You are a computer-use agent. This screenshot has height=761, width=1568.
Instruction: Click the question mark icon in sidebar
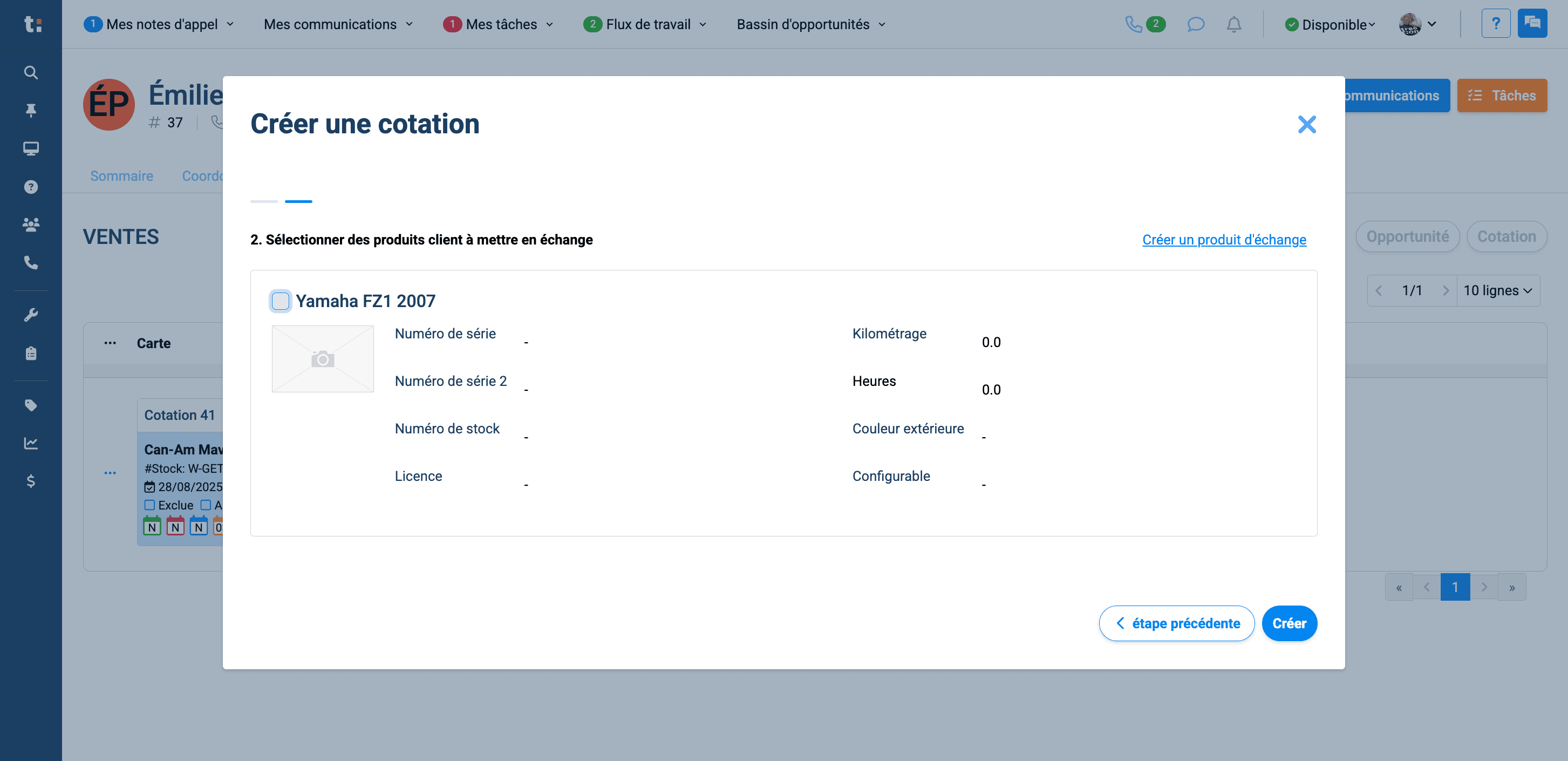[x=31, y=187]
